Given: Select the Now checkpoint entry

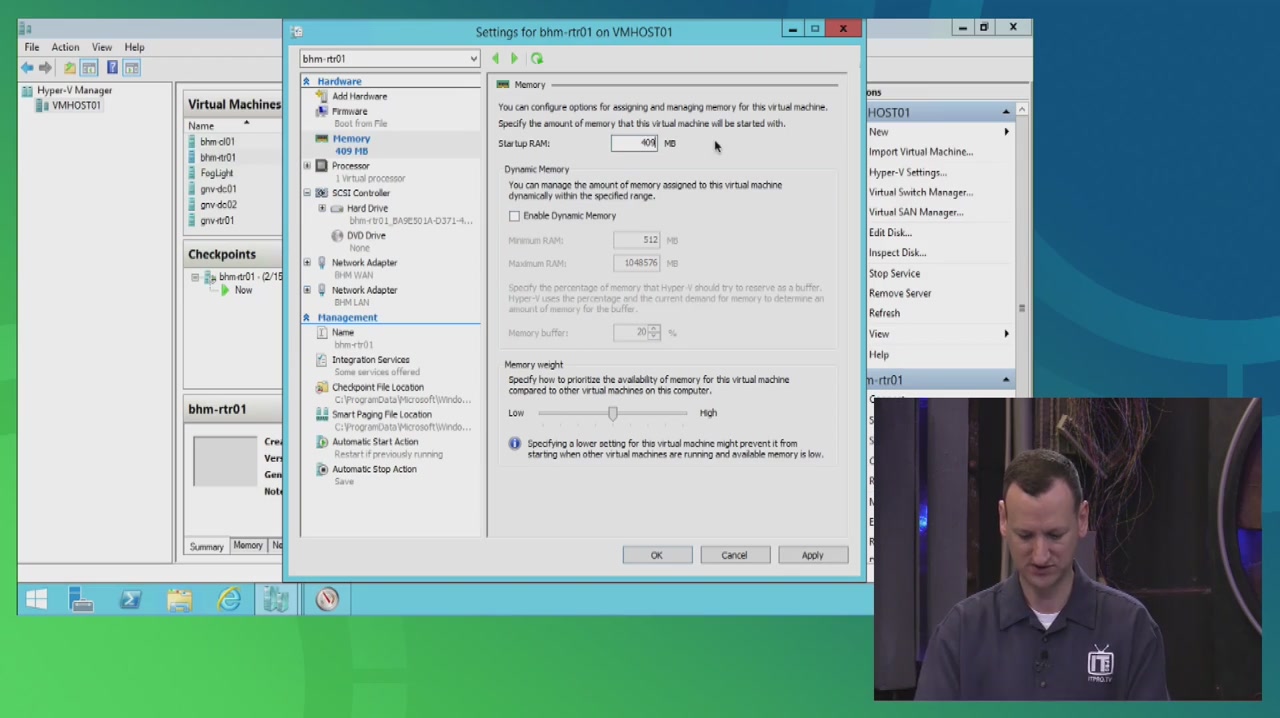Looking at the screenshot, I should coord(243,290).
